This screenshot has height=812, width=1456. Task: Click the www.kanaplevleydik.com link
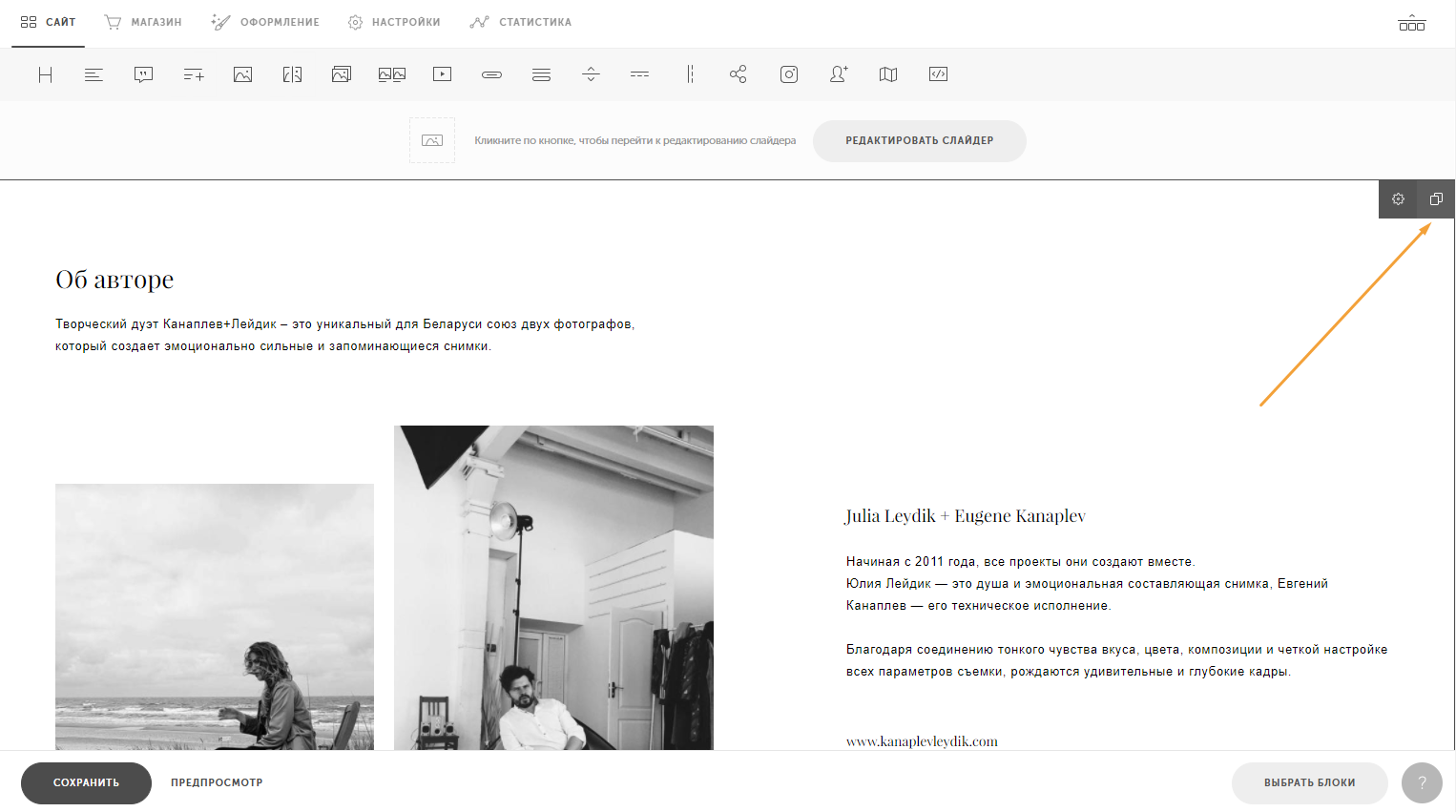[x=922, y=741]
